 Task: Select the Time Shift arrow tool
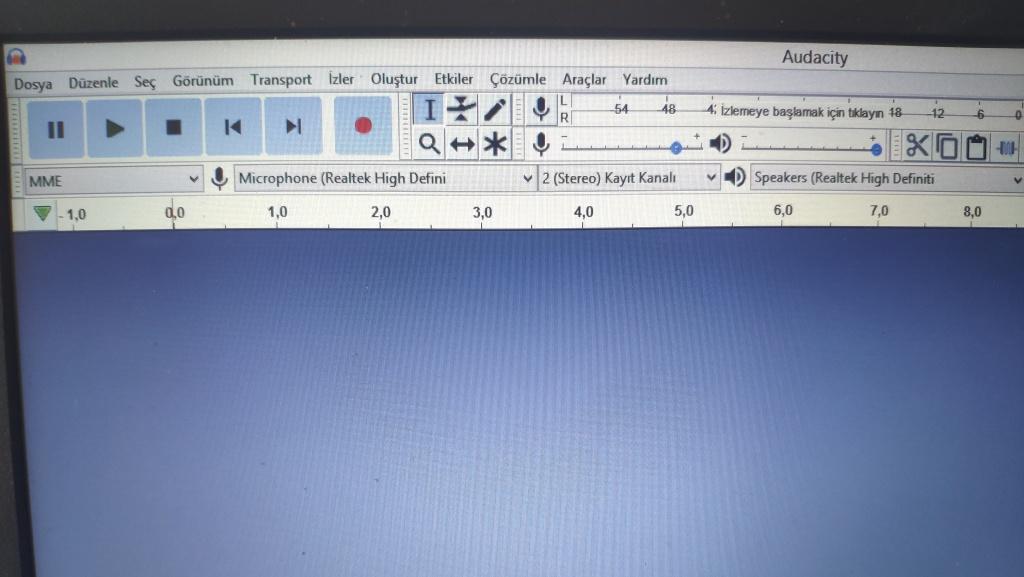[x=461, y=145]
